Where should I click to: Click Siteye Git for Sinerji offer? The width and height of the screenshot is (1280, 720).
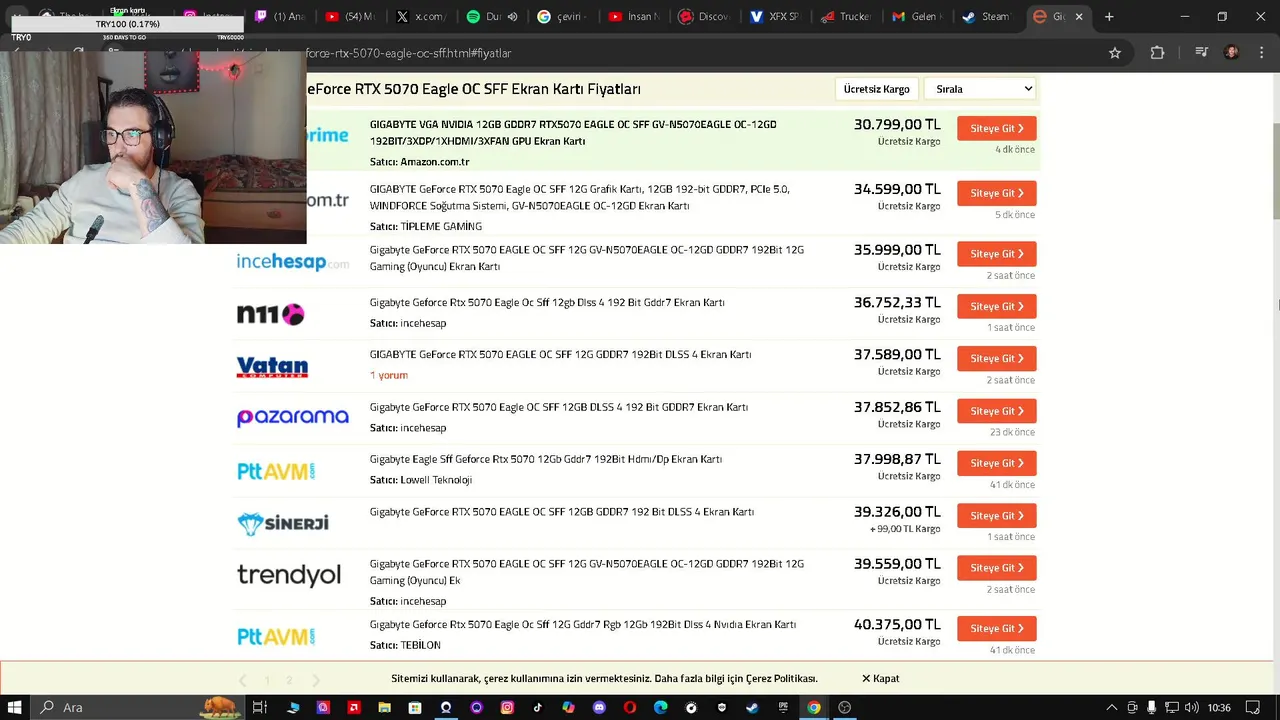point(997,516)
